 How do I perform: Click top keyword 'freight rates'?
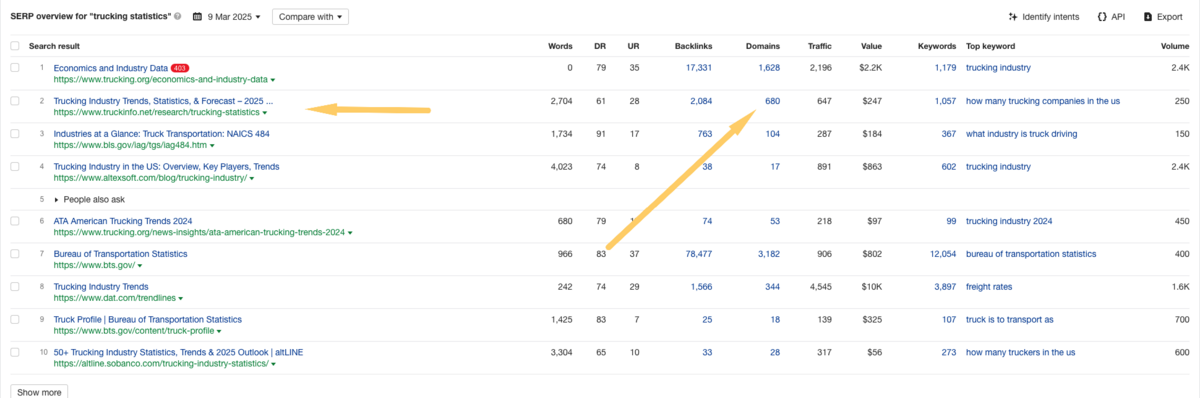[x=989, y=287]
